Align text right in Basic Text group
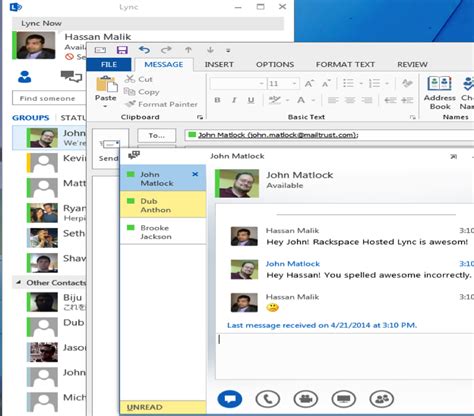Viewport: 474px width, 416px height. (x=367, y=100)
